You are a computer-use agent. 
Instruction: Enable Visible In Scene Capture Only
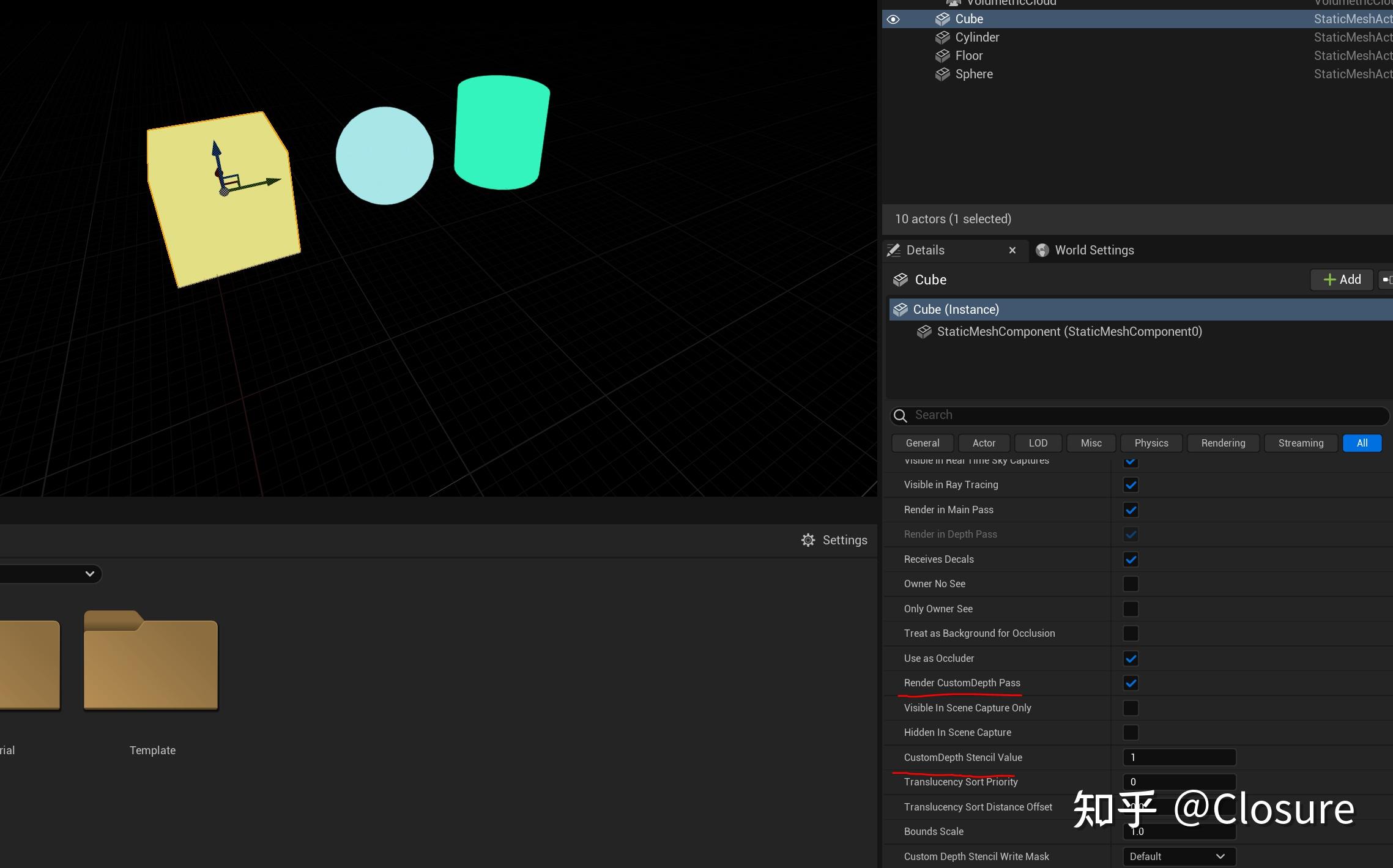coord(1131,708)
